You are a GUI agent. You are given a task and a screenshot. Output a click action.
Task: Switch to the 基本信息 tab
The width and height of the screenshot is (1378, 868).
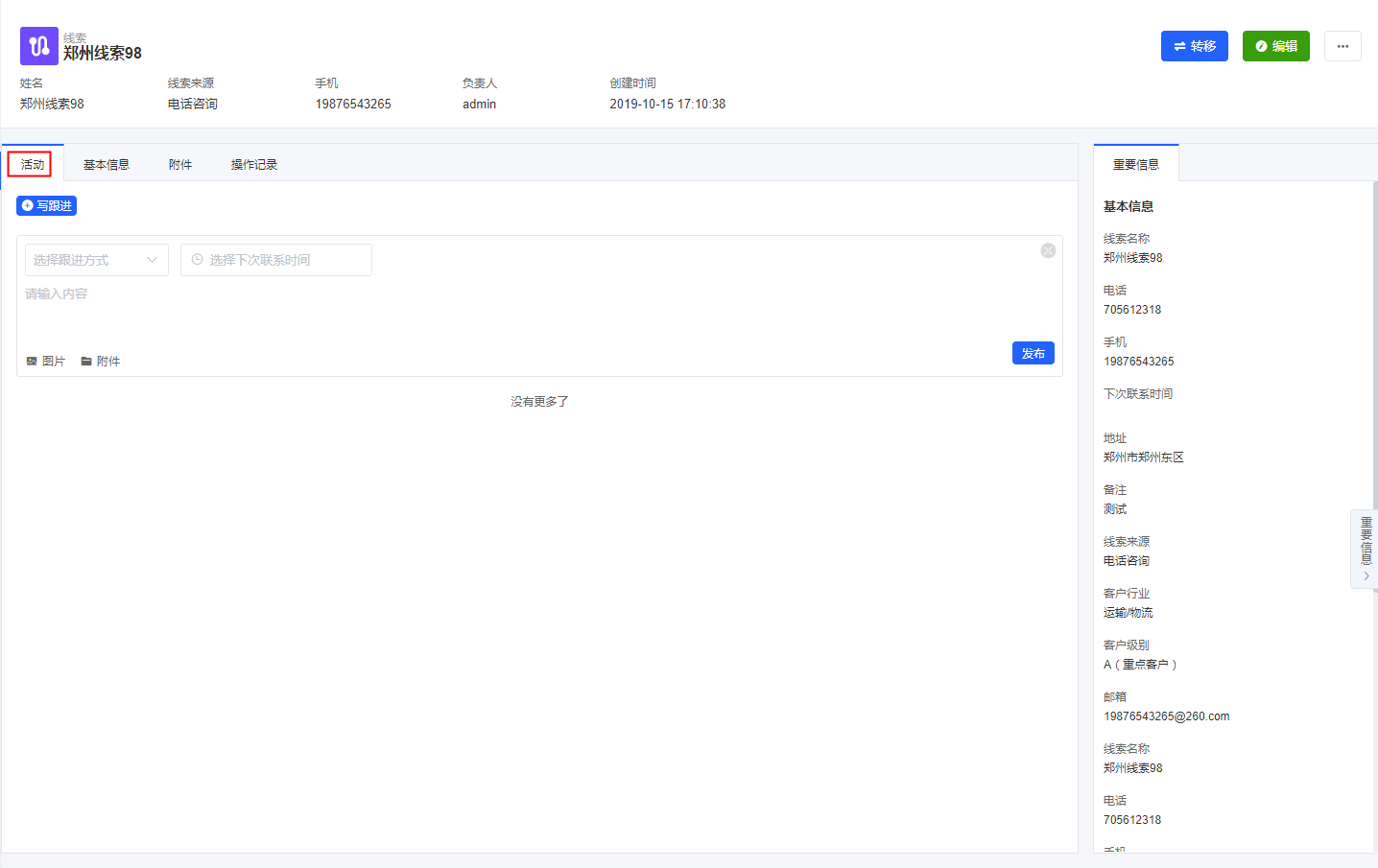(x=106, y=165)
